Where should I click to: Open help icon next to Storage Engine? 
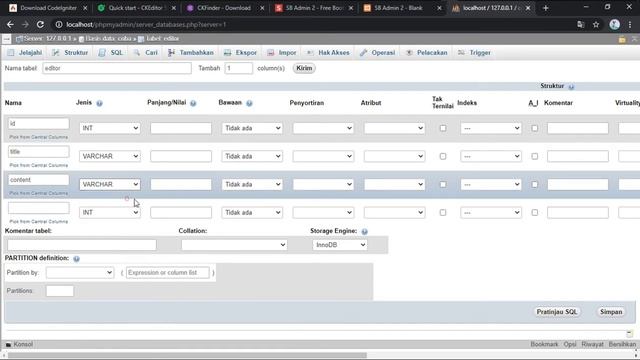[364, 231]
